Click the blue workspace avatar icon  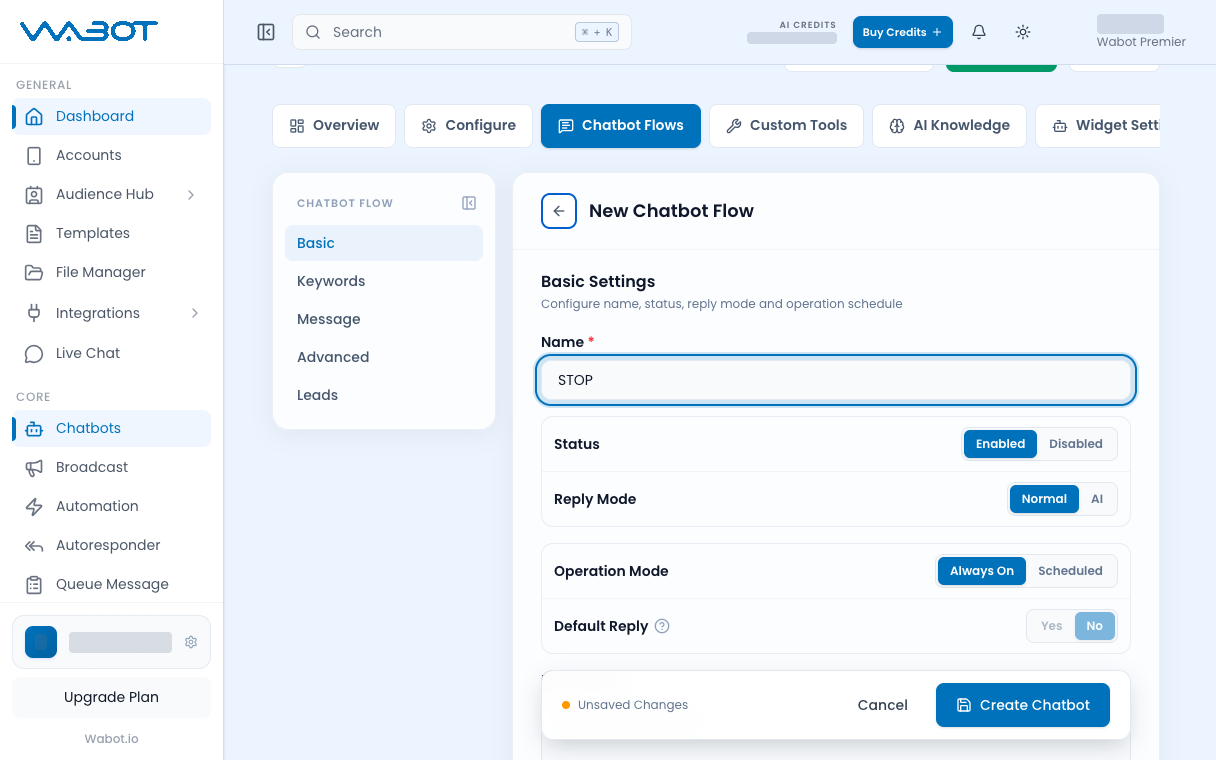41,642
